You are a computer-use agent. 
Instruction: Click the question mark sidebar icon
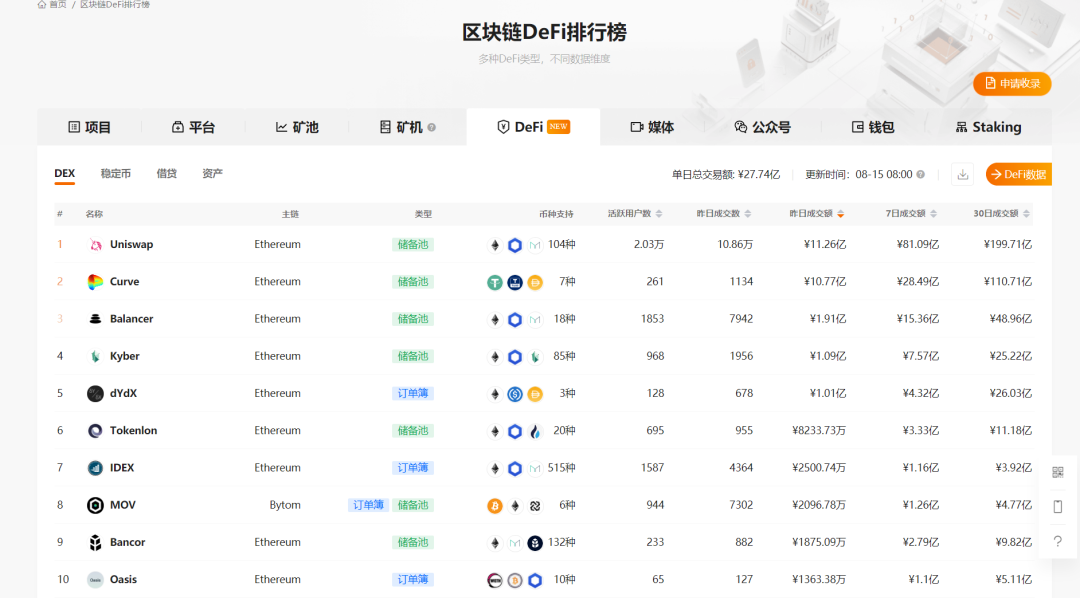[1058, 541]
